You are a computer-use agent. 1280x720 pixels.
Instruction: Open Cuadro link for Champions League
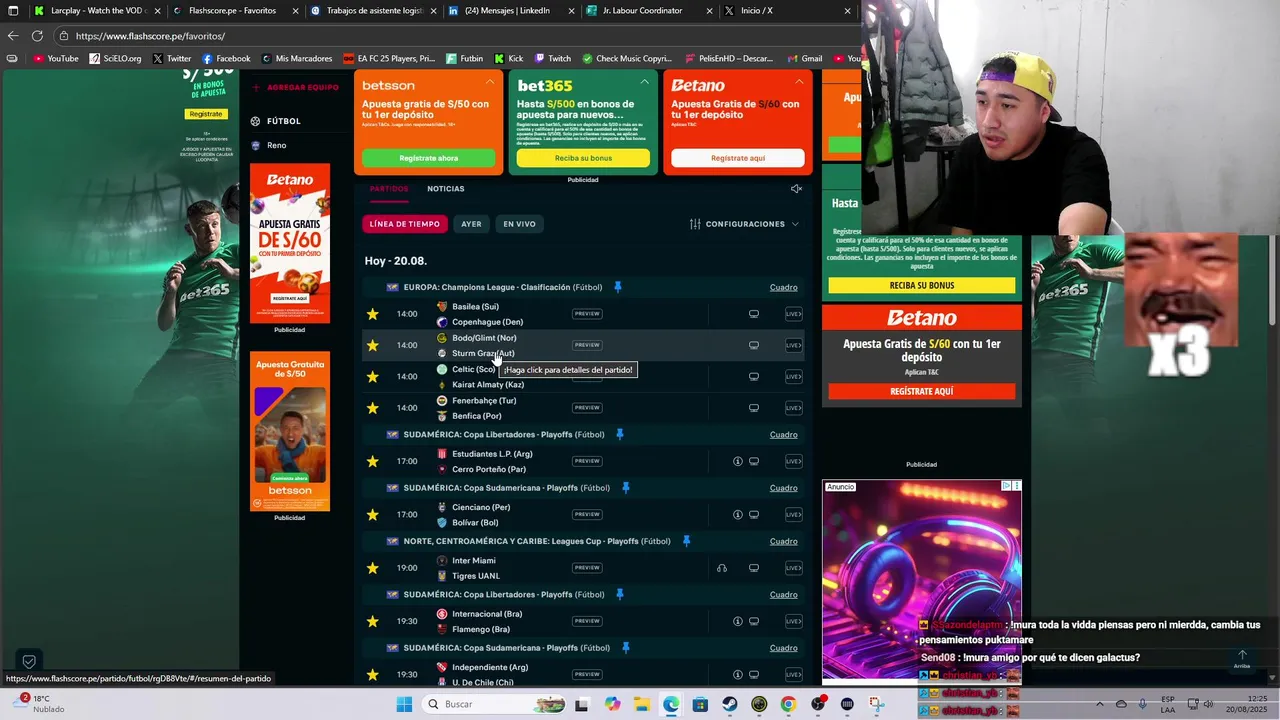tap(784, 287)
